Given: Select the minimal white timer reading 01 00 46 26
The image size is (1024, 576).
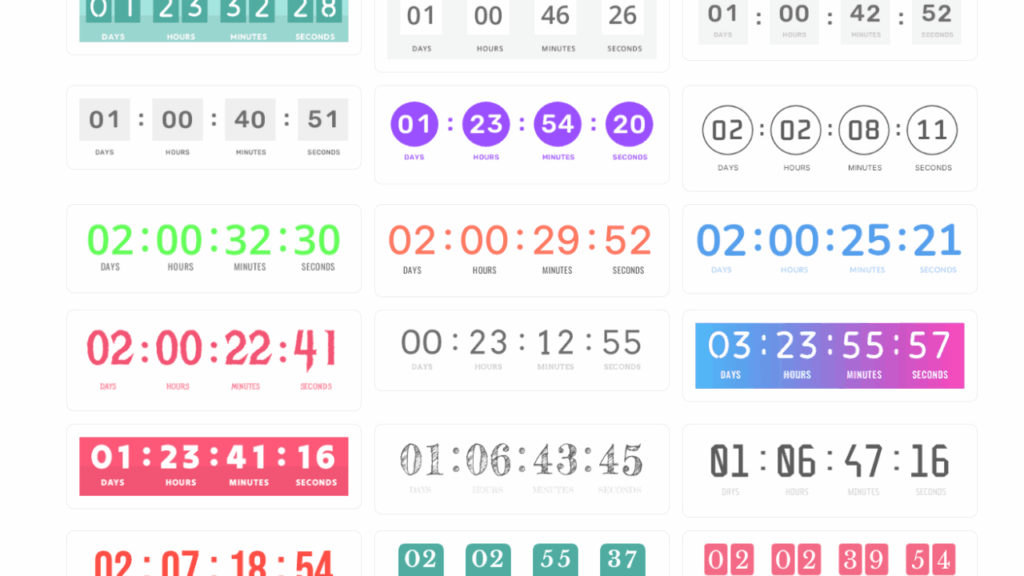Looking at the screenshot, I should 521,25.
